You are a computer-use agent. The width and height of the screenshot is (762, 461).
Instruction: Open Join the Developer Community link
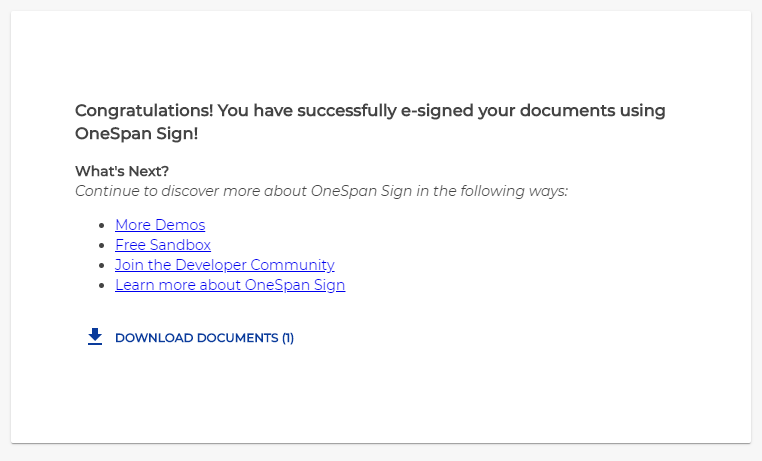(225, 265)
